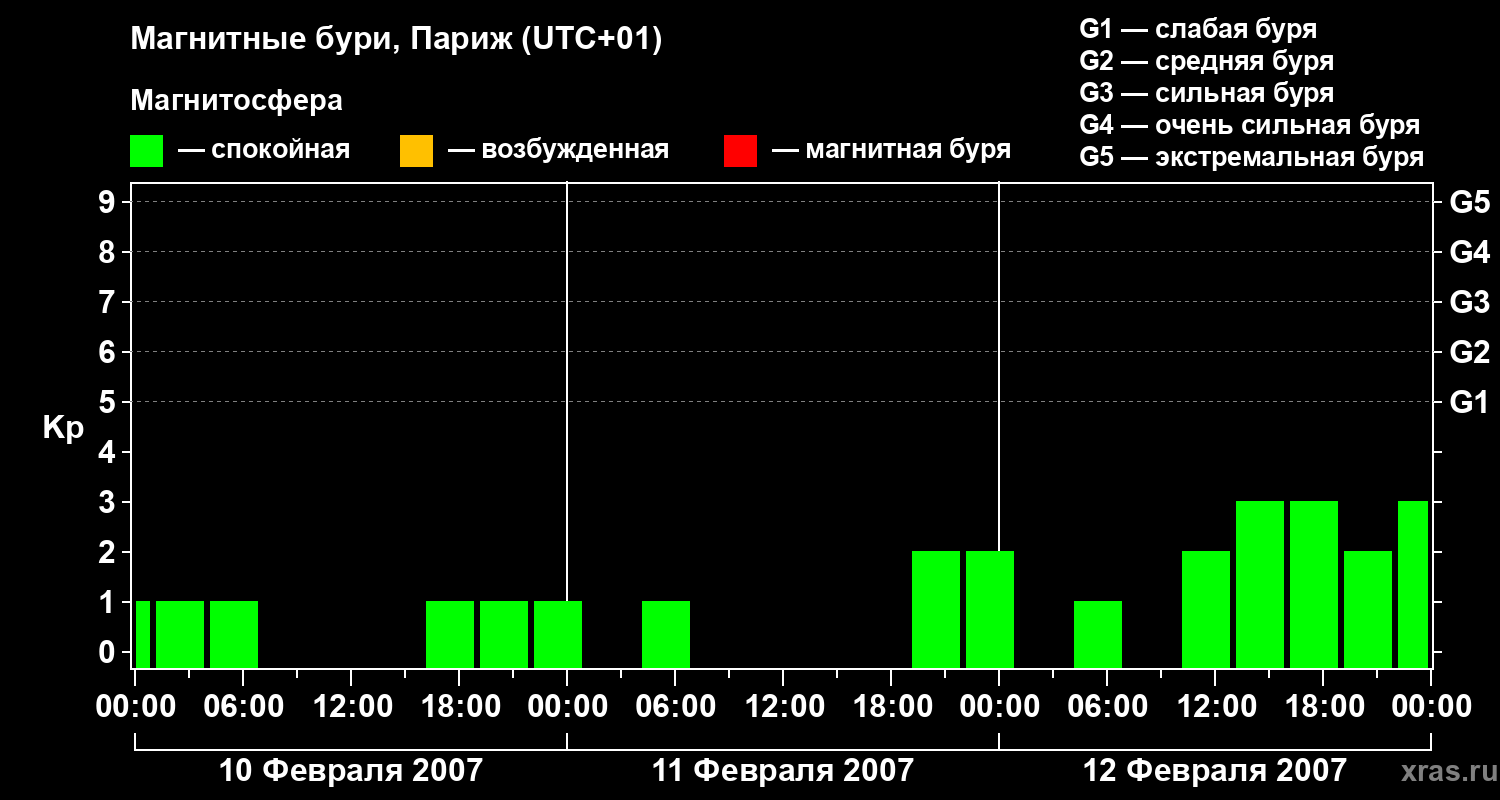1500x800 pixels.
Task: Click the date label 12 Февраля 2007
Action: pyautogui.click(x=1215, y=770)
